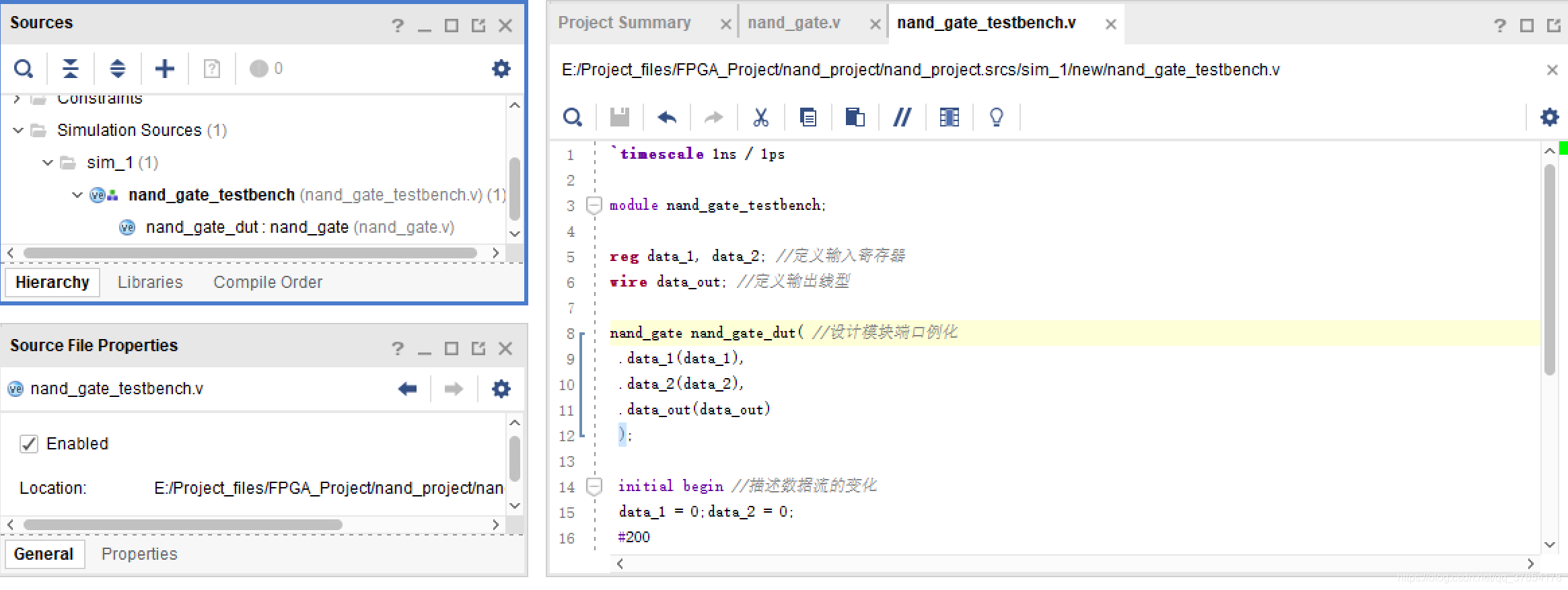Click the '#200' delay on line 16
The width and height of the screenshot is (1568, 590).
pyautogui.click(x=635, y=538)
